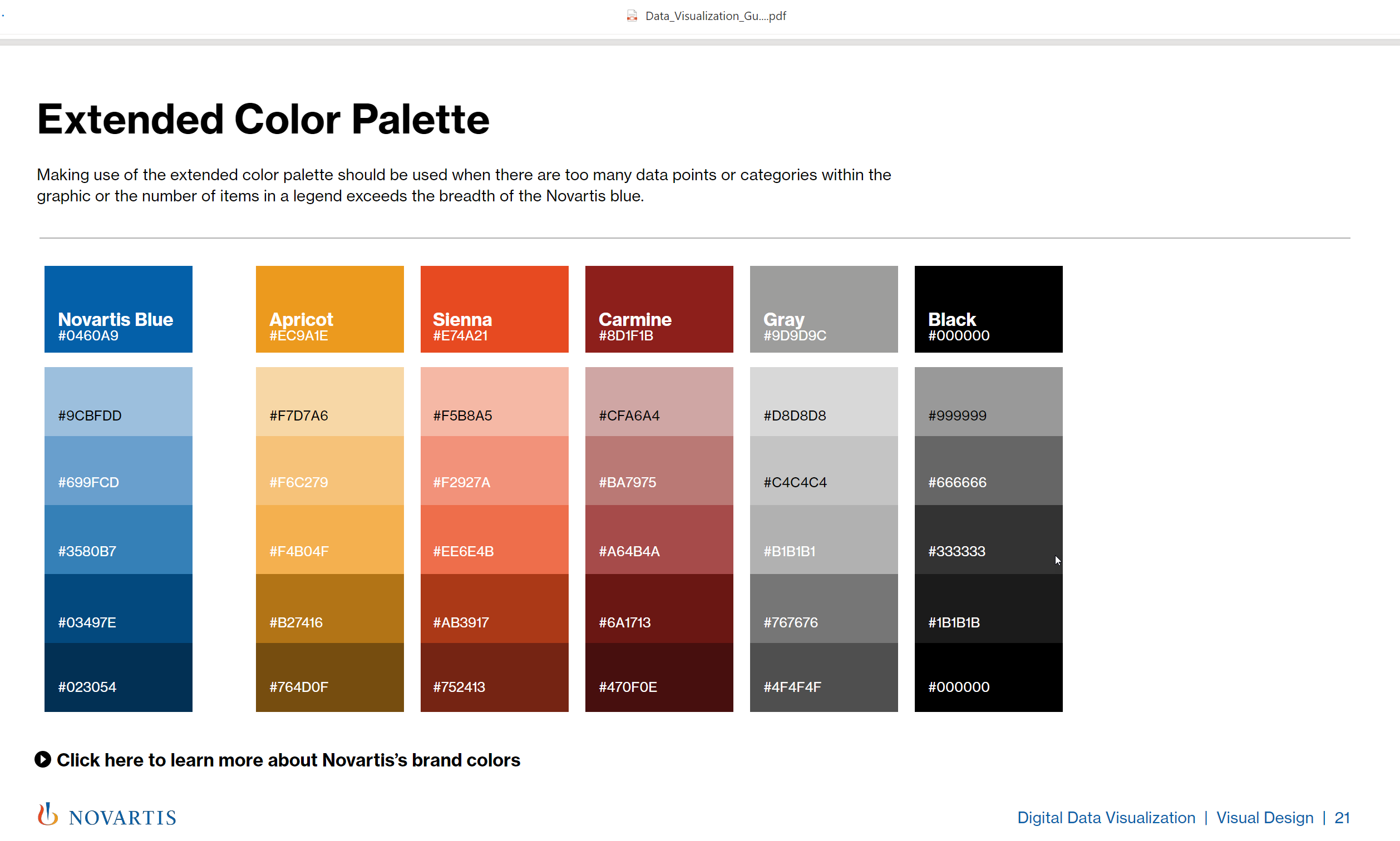Click the Carmine #8D1F1B swatch
This screenshot has width=1400, height=841.
click(x=659, y=309)
